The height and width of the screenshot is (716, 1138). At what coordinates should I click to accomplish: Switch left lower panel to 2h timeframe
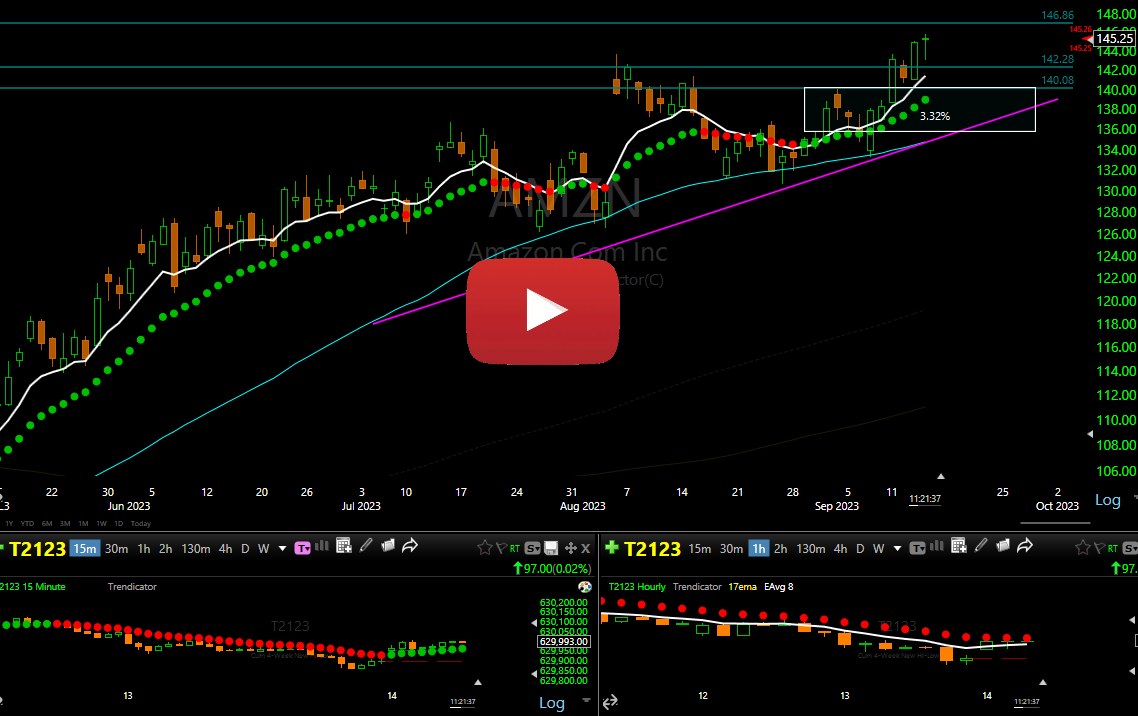coord(165,548)
